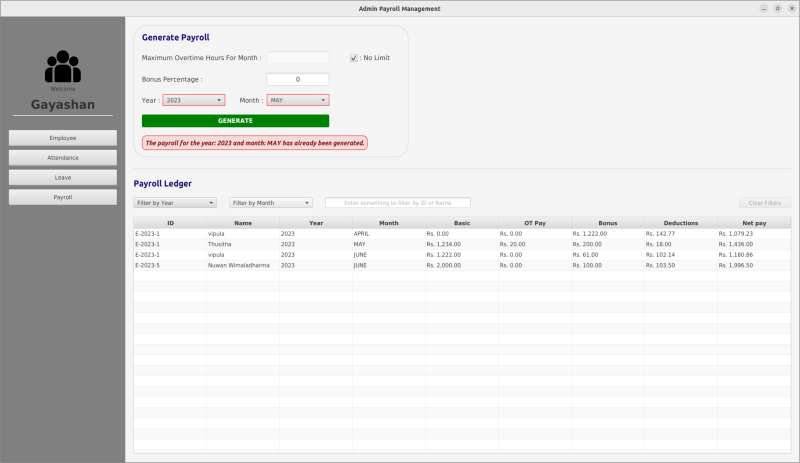The width and height of the screenshot is (800, 463).
Task: Sort ledger by Net pay column header
Action: pos(754,223)
